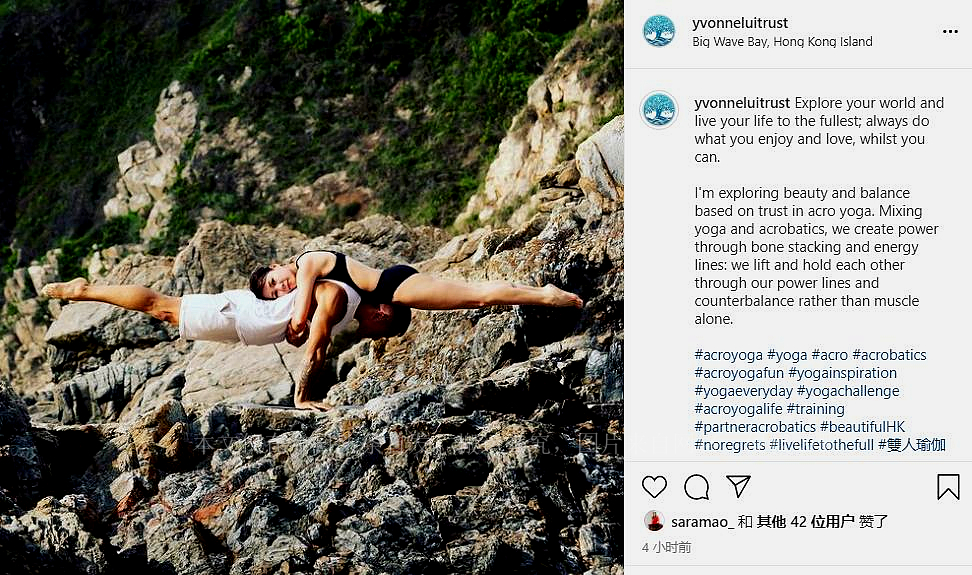Viewport: 972px width, 575px height.
Task: Click yvonneluitrust username in the caption
Action: pyautogui.click(x=742, y=103)
